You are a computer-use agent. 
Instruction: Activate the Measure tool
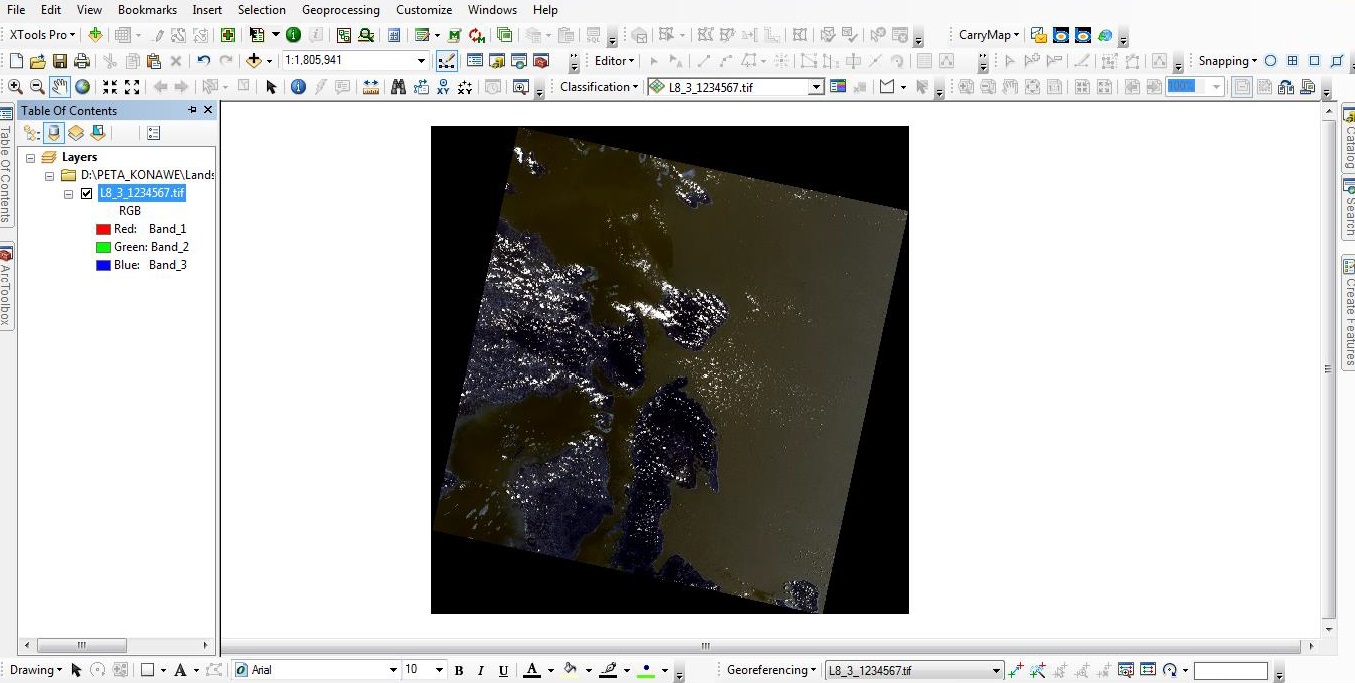click(369, 86)
